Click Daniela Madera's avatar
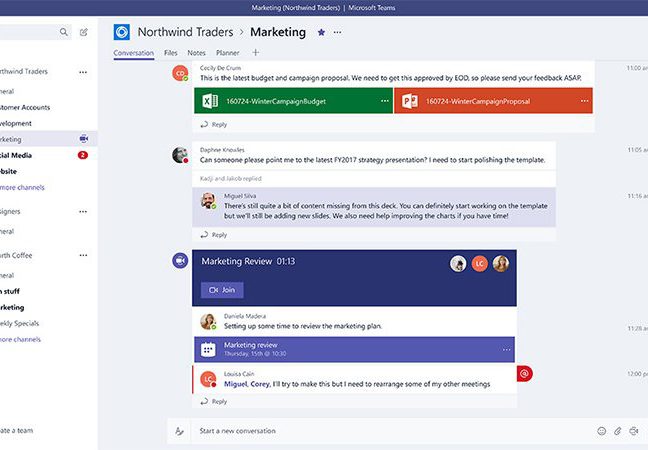This screenshot has width=648, height=450. coord(208,321)
